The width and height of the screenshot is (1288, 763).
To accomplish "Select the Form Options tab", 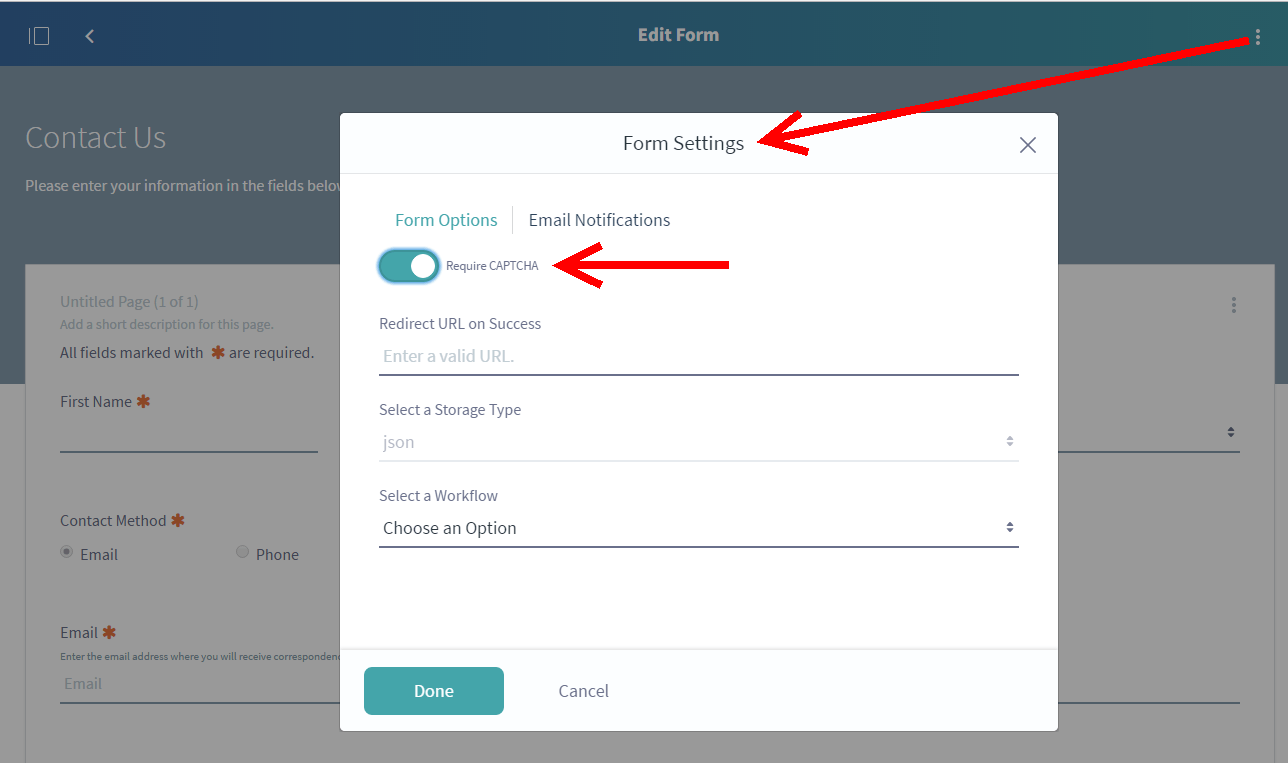I will click(x=446, y=220).
